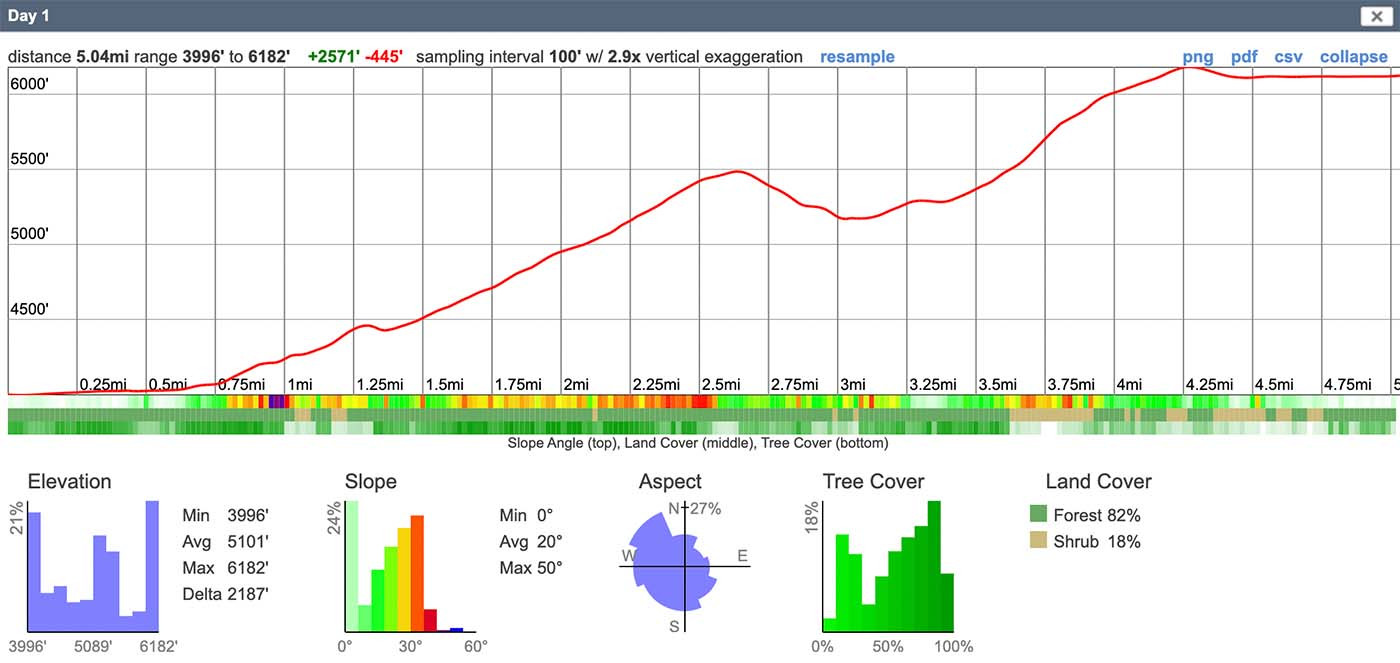Click the Shrub land cover swatch
Image resolution: width=1400 pixels, height=663 pixels.
point(1039,541)
